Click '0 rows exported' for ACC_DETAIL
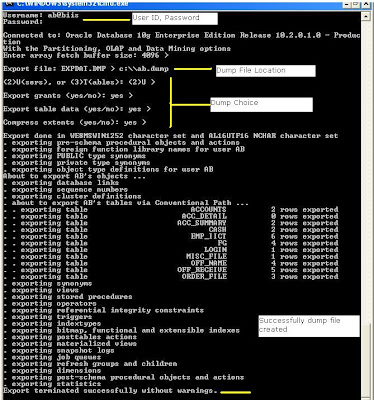Viewport: 374px width, 400px height. pyautogui.click(x=304, y=216)
